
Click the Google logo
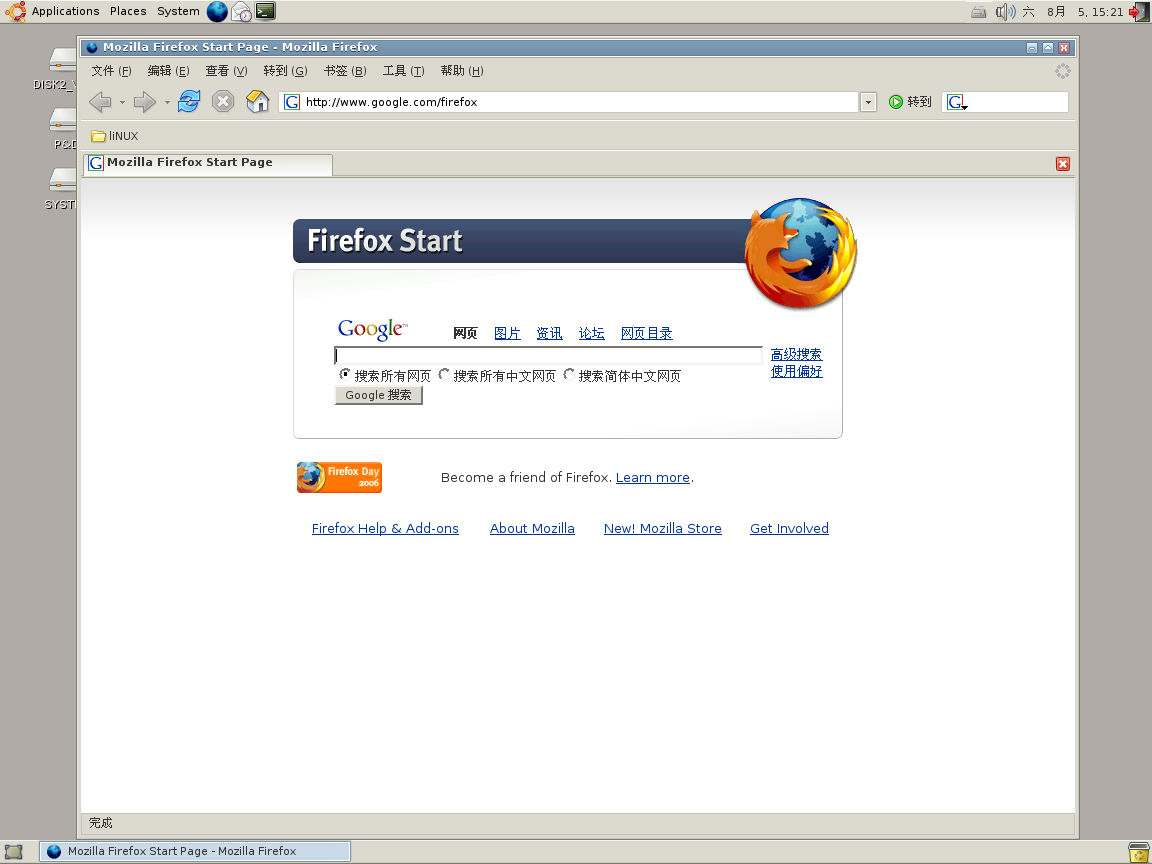click(372, 330)
